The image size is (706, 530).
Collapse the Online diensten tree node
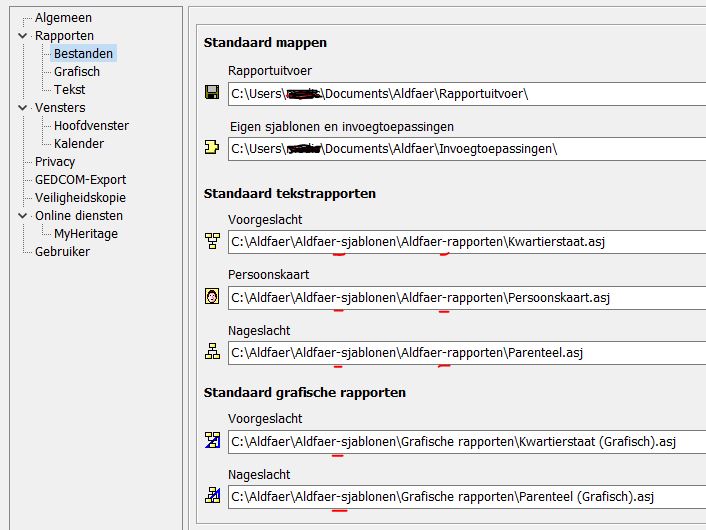[23, 216]
